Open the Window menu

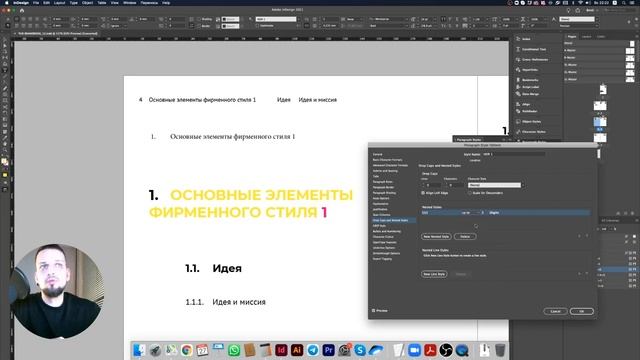pyautogui.click(x=130, y=2)
